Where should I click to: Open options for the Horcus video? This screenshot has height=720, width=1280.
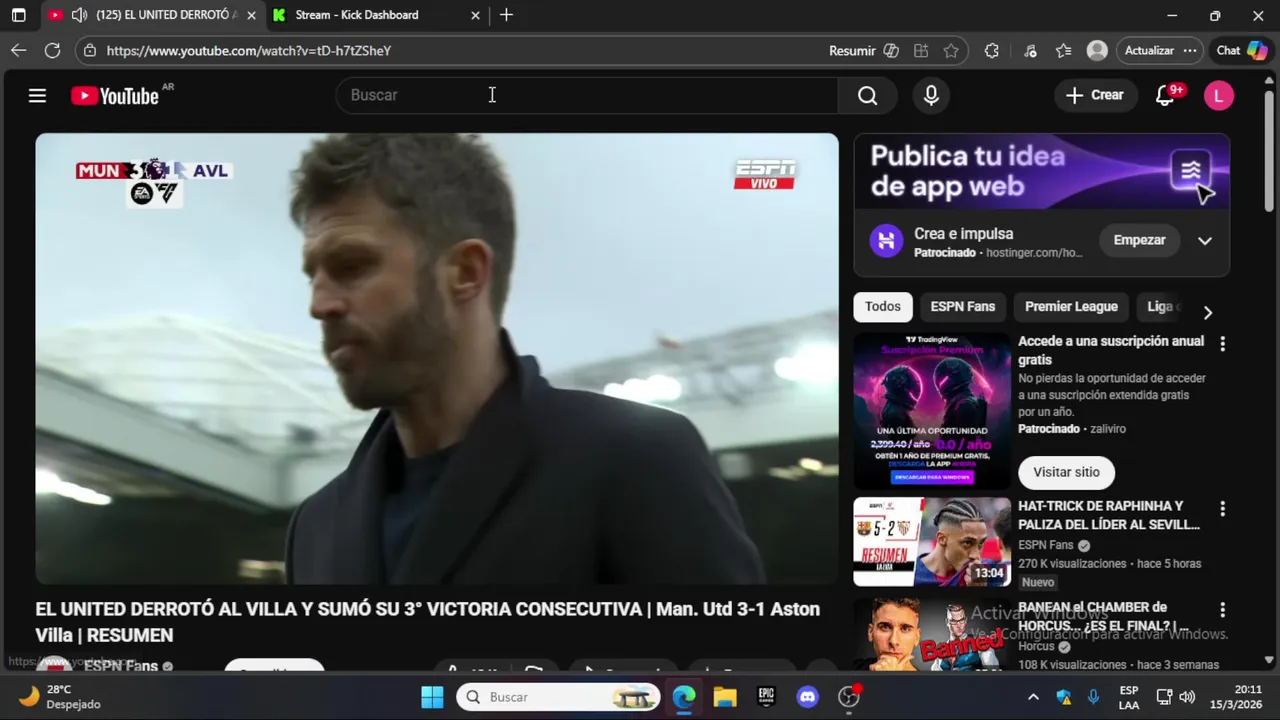[x=1222, y=610]
